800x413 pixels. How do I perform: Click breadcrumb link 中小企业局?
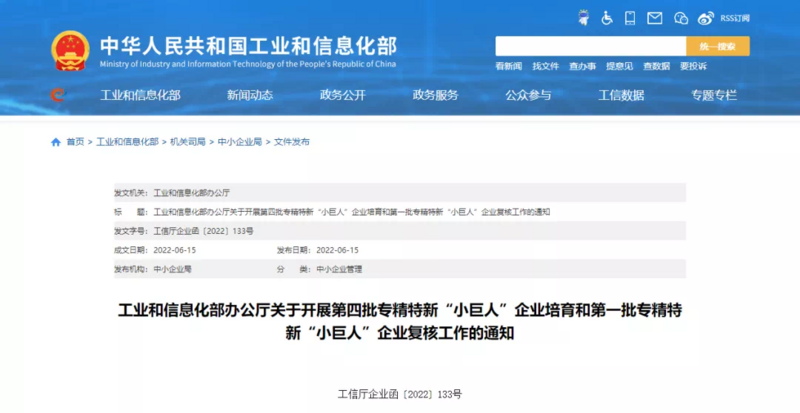click(240, 142)
